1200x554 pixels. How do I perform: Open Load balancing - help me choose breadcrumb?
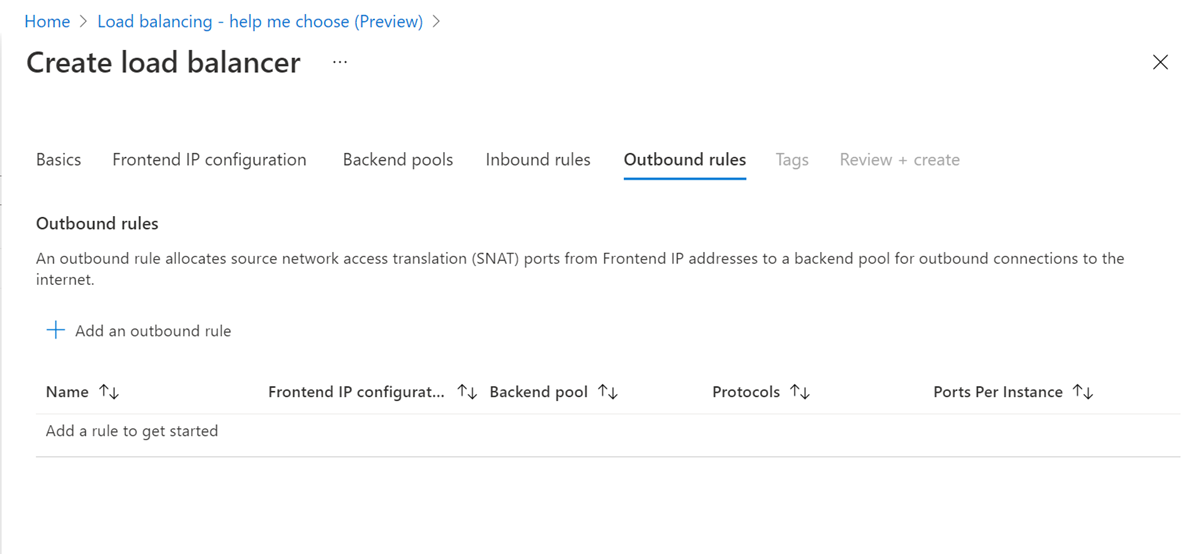point(260,21)
